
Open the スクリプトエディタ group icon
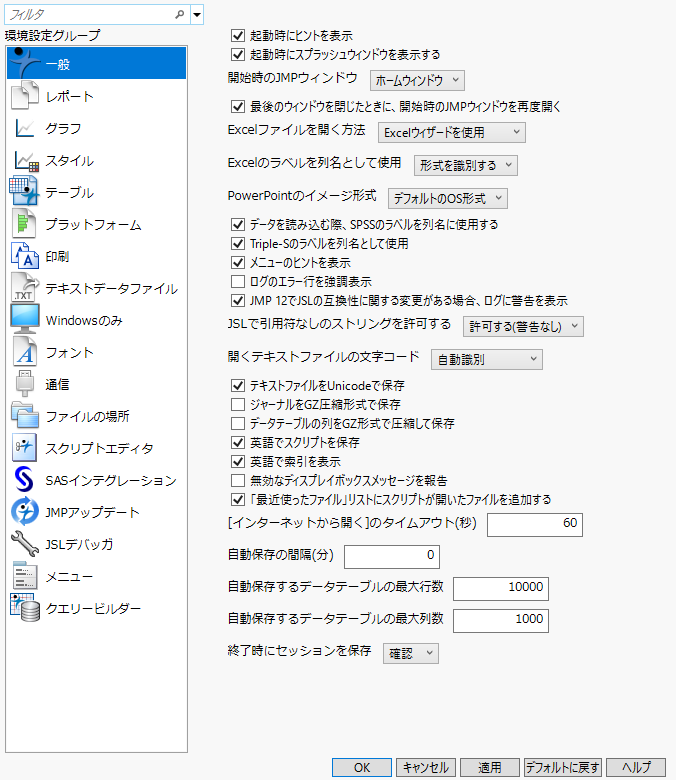24,447
